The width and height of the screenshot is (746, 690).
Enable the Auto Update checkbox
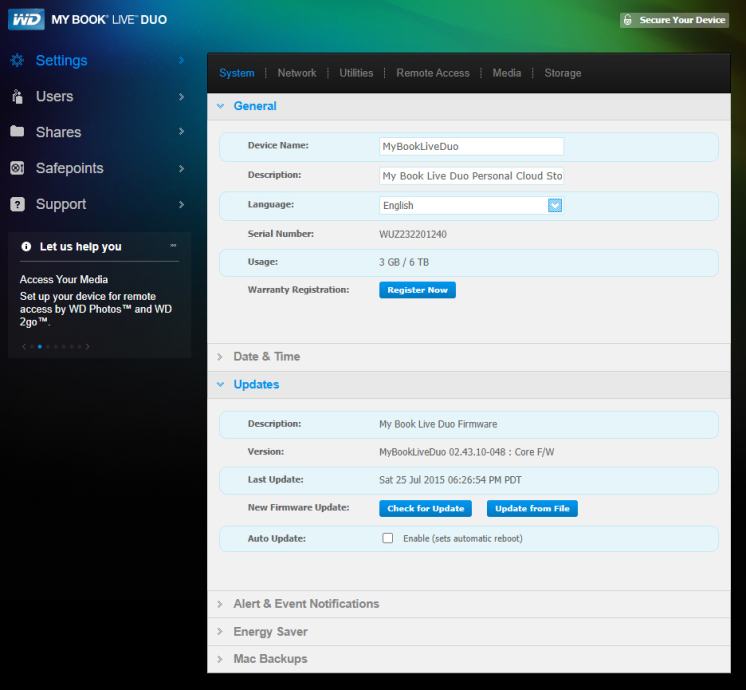coord(388,538)
